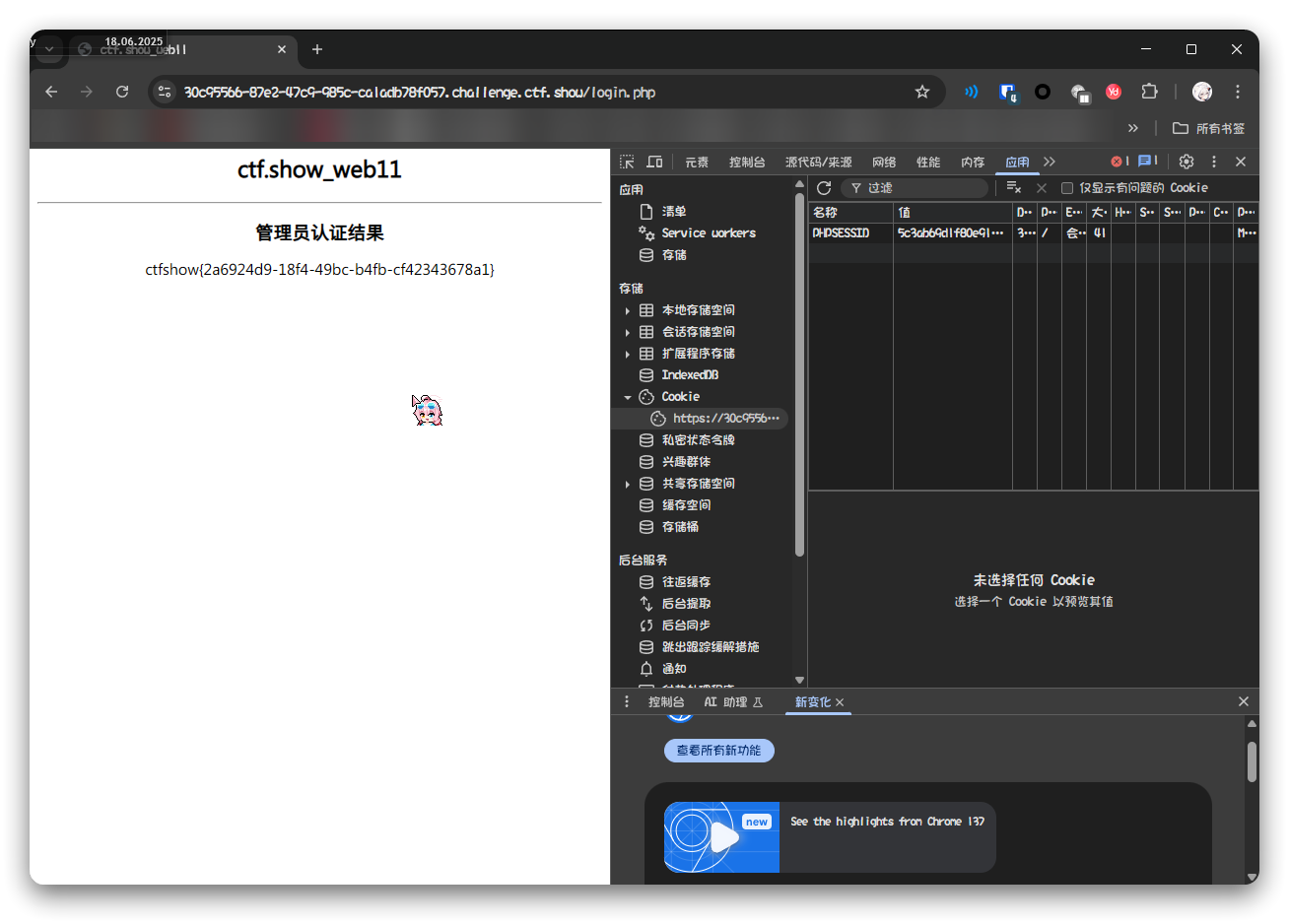Expand the 会话存储空间 tree node
The width and height of the screenshot is (1289, 924).
[628, 332]
